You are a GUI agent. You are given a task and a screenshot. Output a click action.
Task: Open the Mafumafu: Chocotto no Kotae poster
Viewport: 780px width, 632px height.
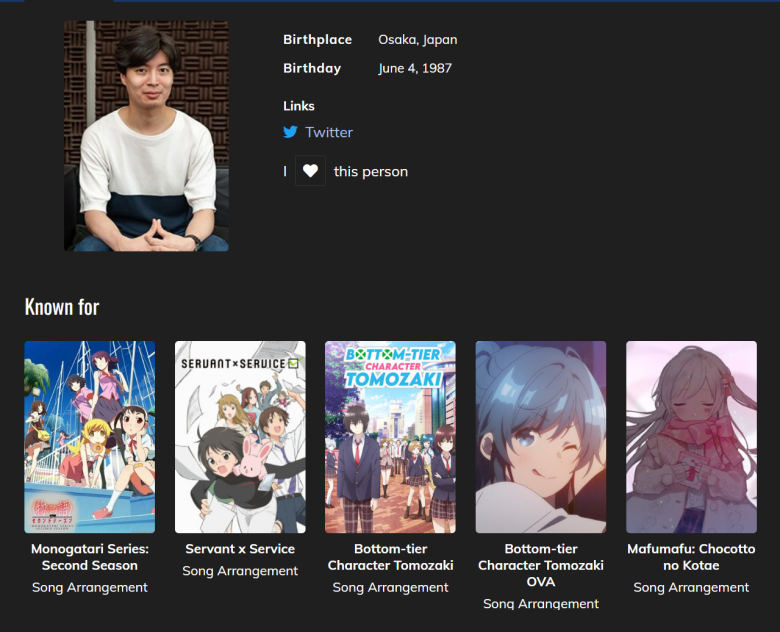coord(691,437)
